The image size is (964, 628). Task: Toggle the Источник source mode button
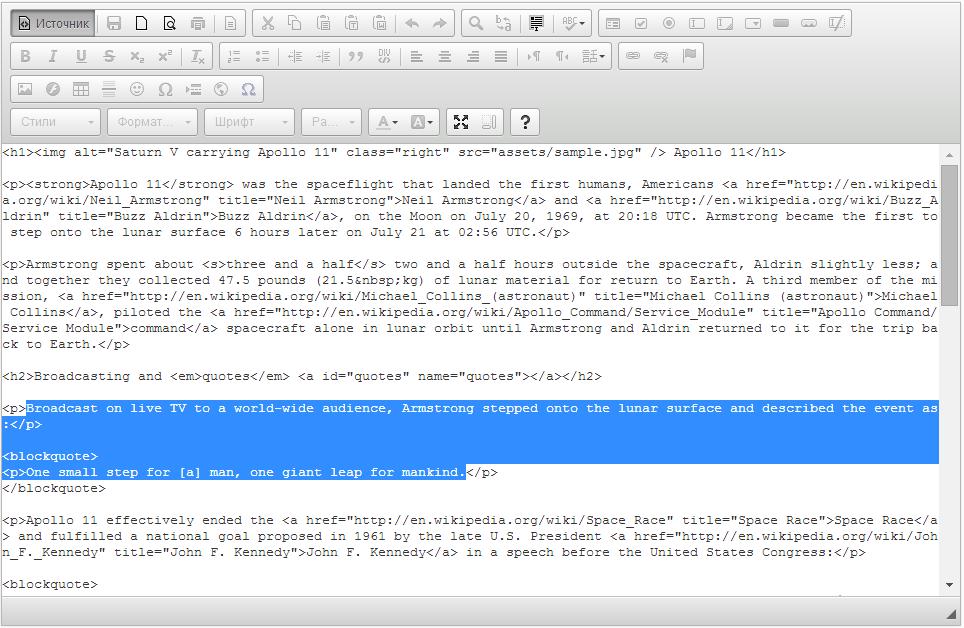pos(53,23)
